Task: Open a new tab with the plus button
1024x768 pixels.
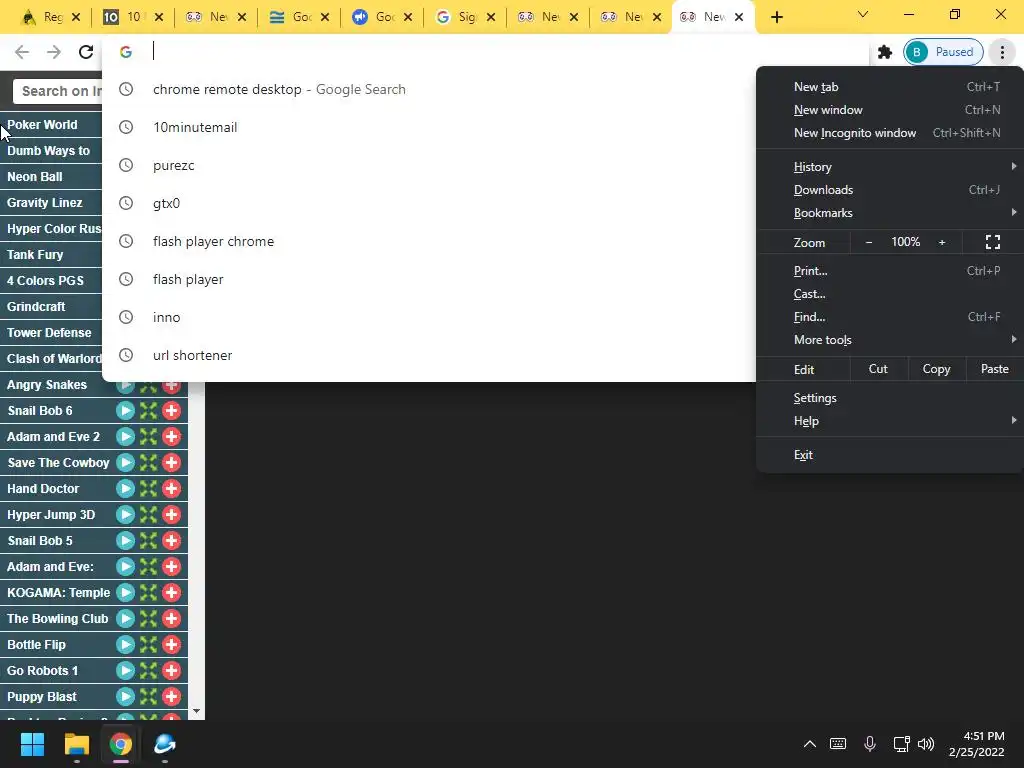Action: tap(776, 18)
